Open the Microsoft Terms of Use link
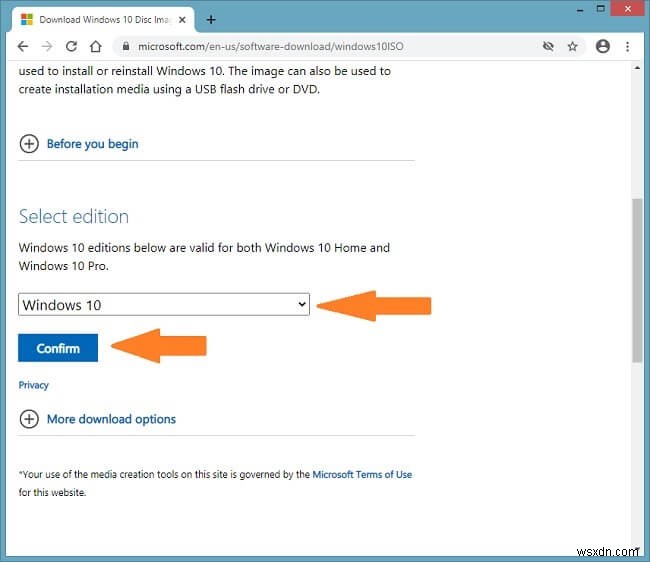Viewport: 650px width, 562px height. coord(362,475)
